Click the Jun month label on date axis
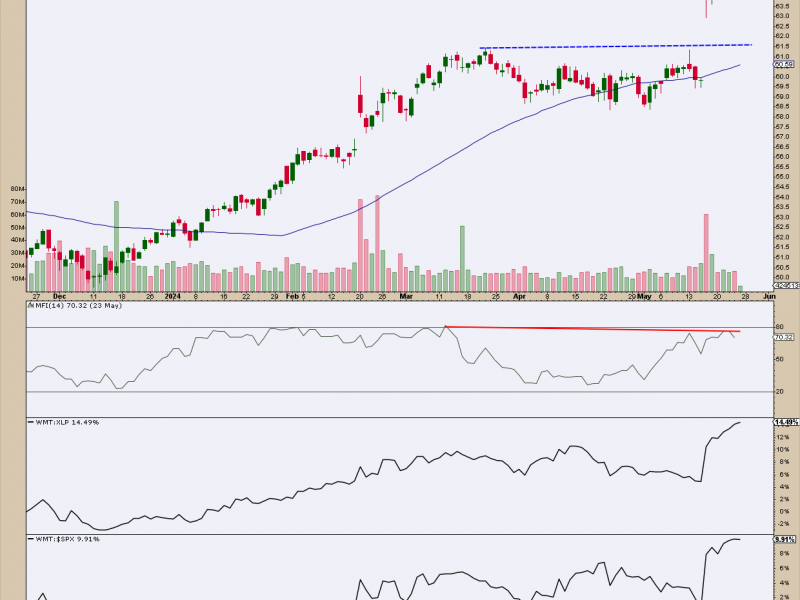This screenshot has width=800, height=600. coord(769,296)
